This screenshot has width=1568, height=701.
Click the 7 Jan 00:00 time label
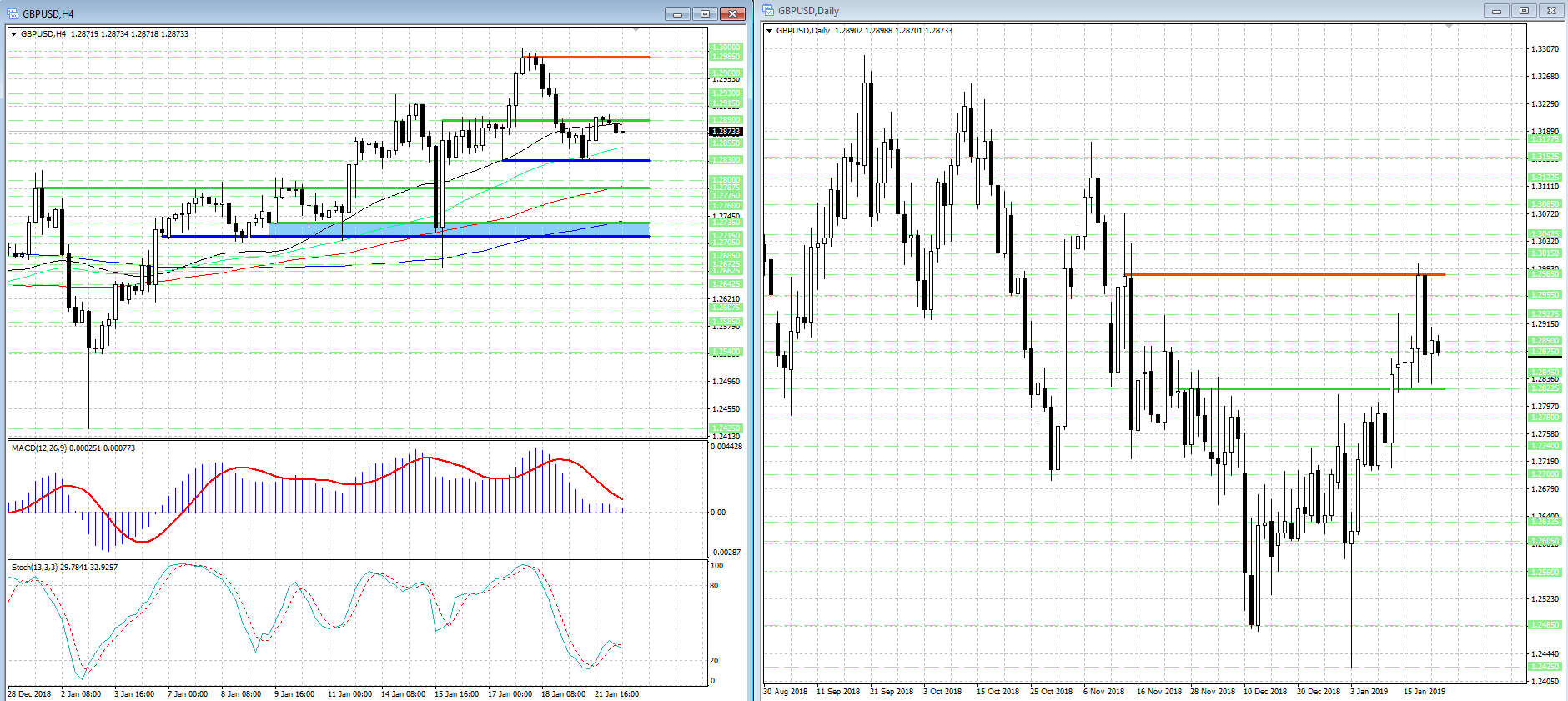coord(188,694)
